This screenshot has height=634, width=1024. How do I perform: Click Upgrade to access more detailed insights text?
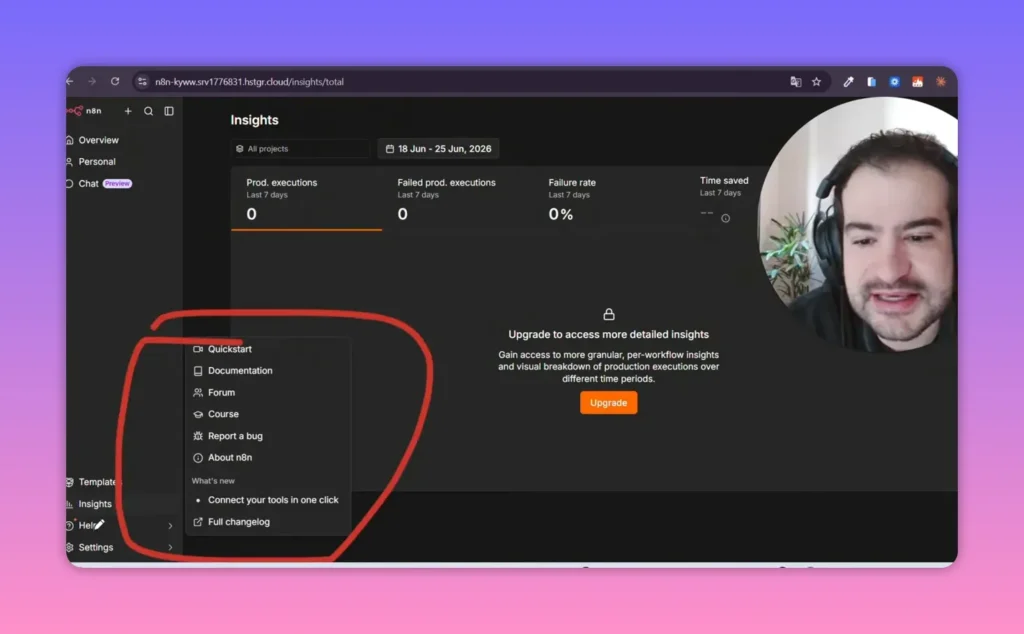(x=608, y=334)
